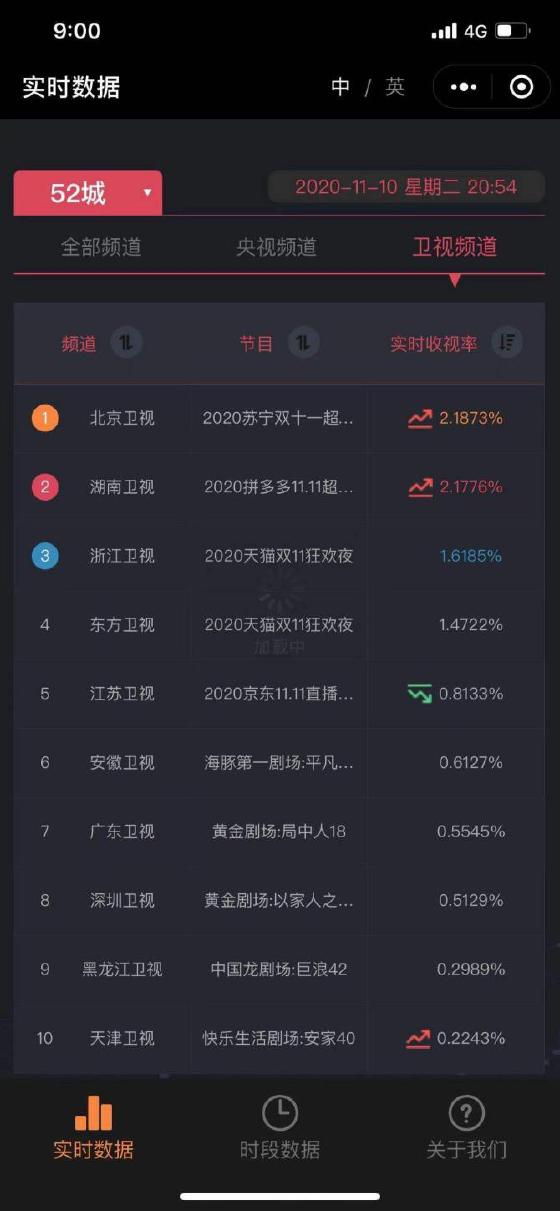
Task: Sort ratings using 实时收视率 descending icon
Action: click(507, 343)
